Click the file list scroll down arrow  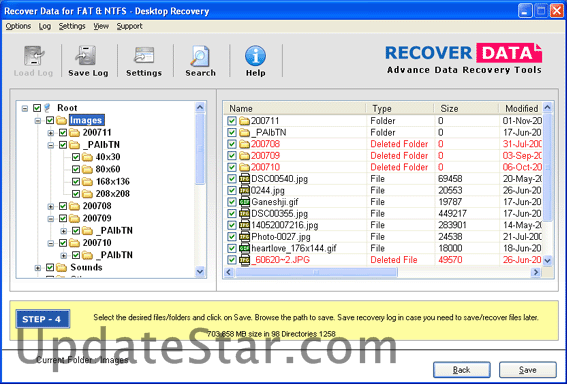548,261
